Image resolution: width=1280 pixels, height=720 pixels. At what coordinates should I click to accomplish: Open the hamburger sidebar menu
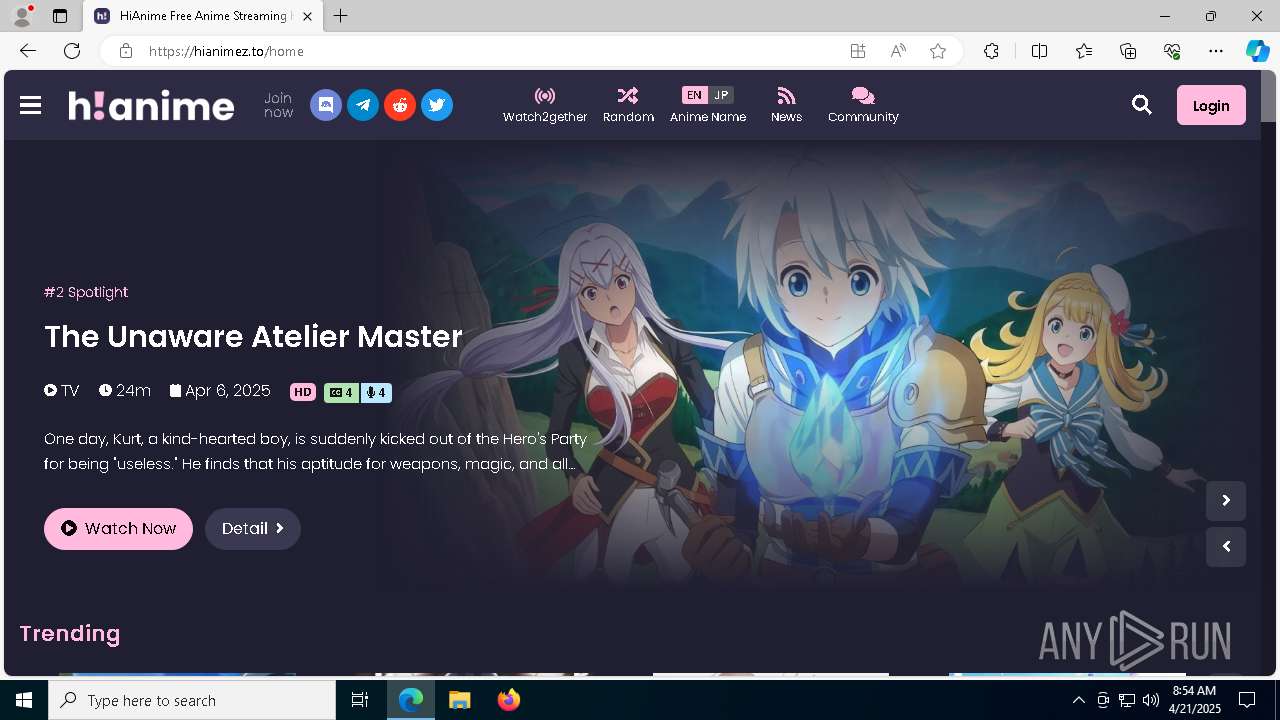(30, 105)
